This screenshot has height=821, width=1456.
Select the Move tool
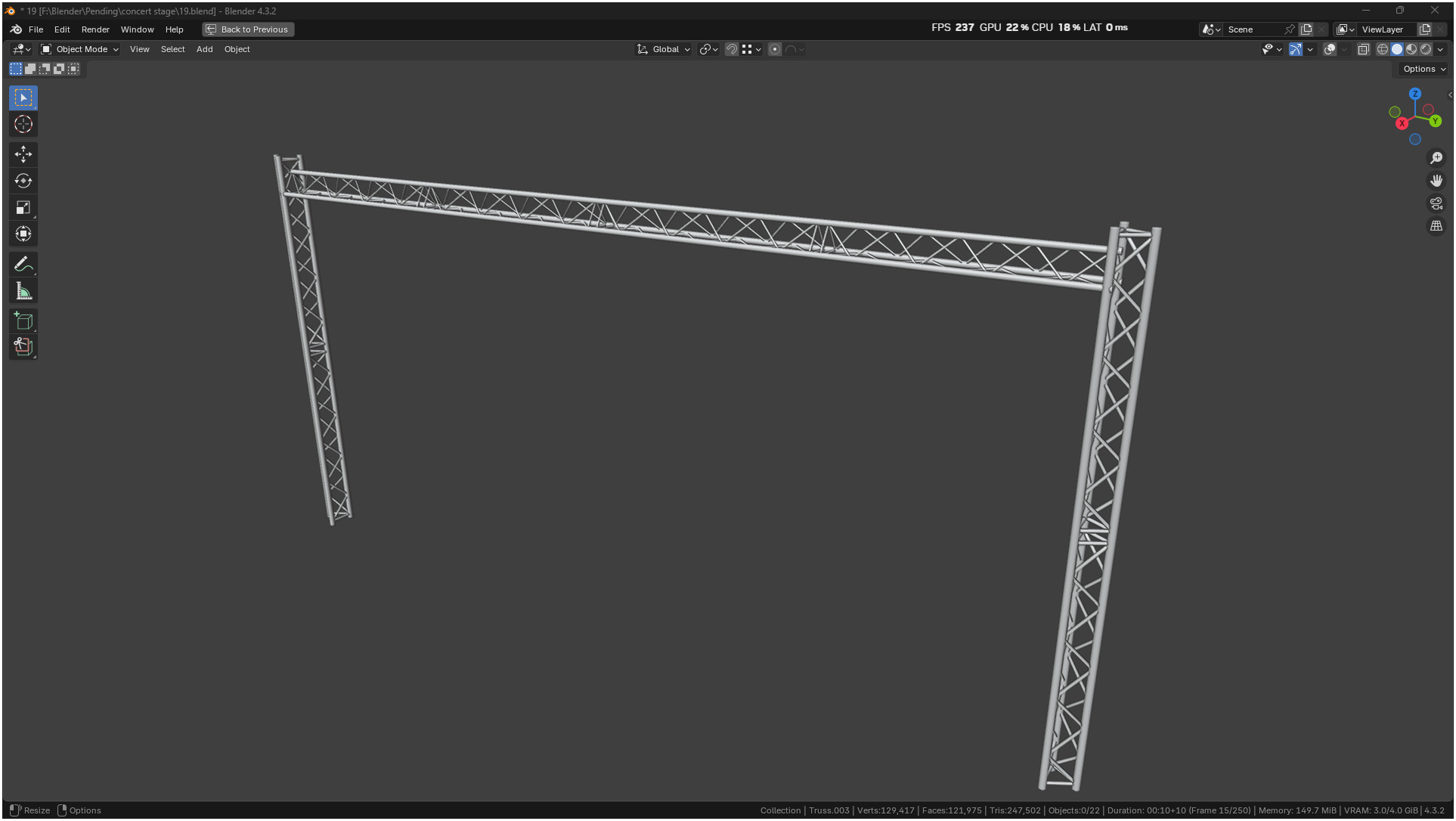(23, 154)
